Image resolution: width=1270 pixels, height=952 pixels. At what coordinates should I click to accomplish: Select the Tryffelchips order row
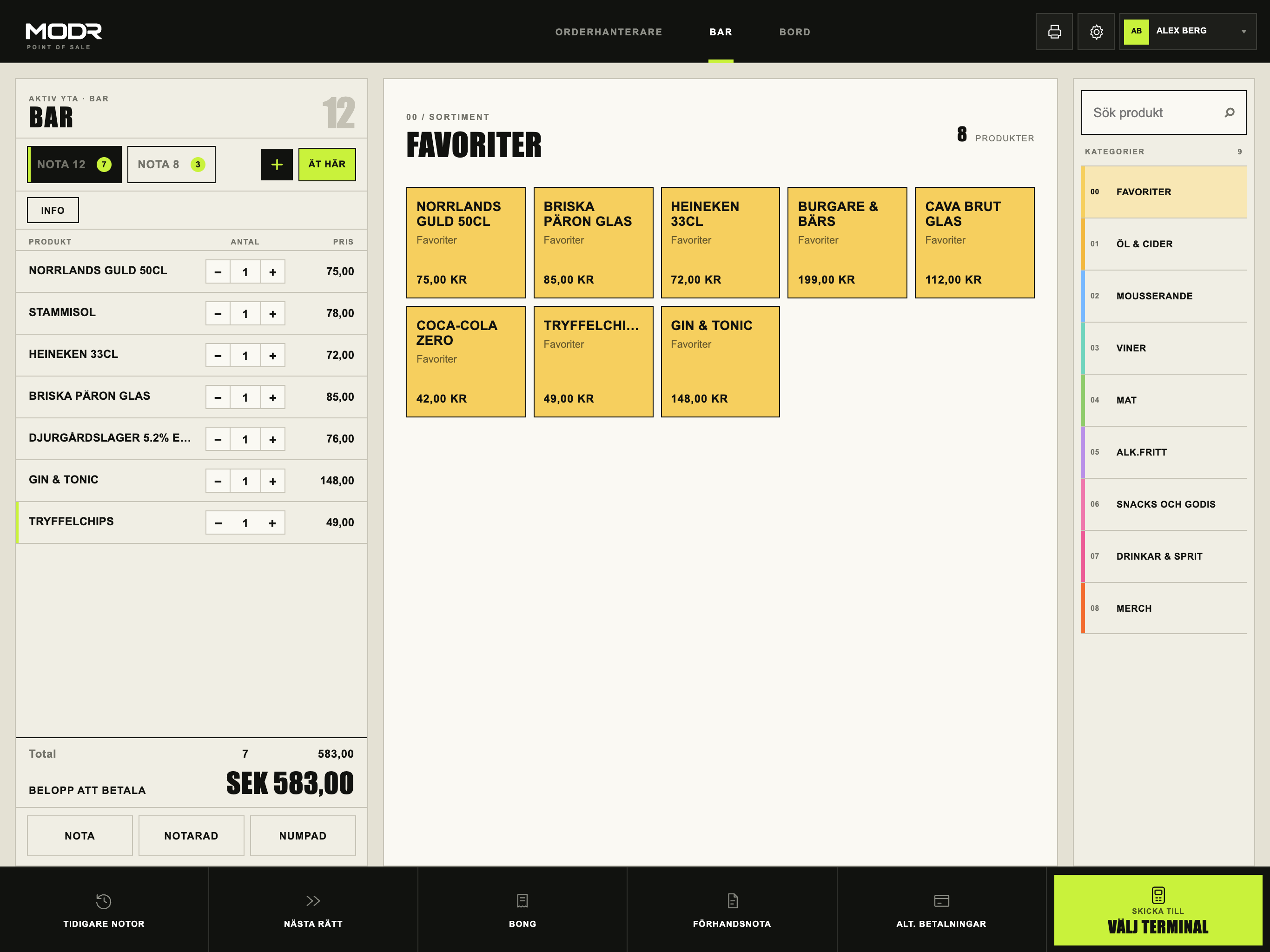(x=192, y=522)
